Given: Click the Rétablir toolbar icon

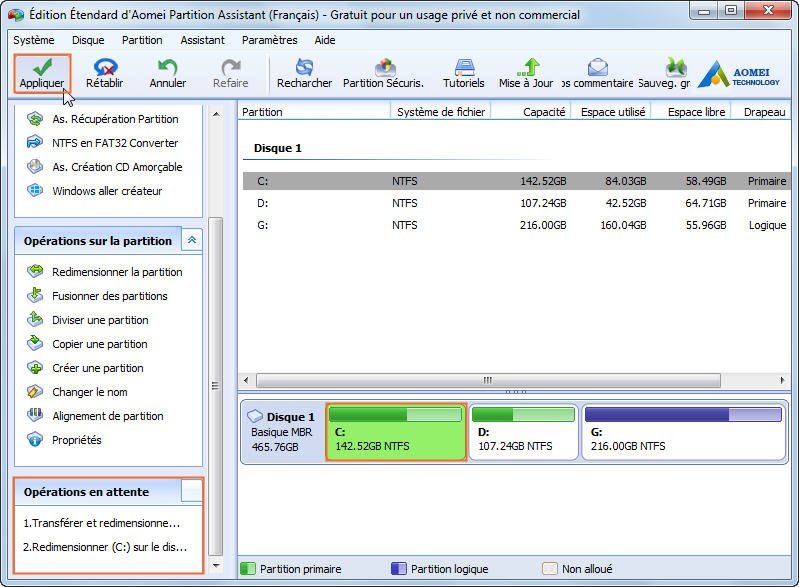Looking at the screenshot, I should 104,74.
